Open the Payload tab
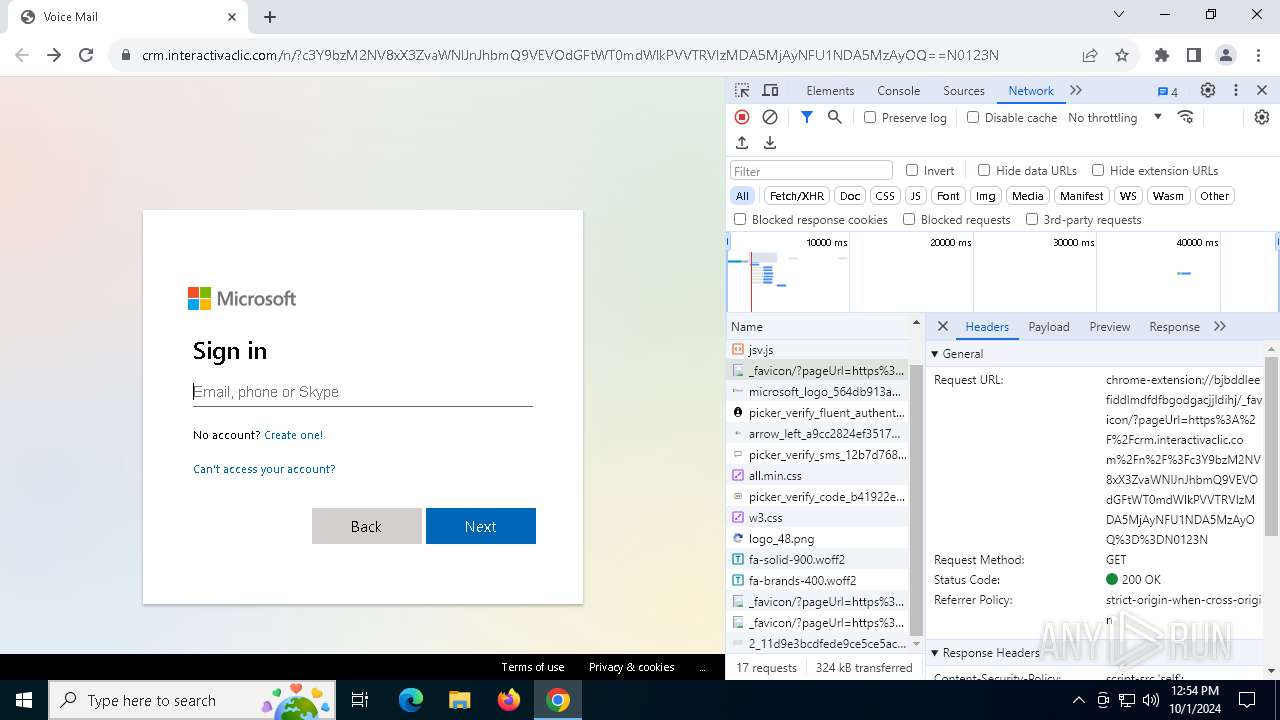This screenshot has height=720, width=1280. click(1049, 327)
